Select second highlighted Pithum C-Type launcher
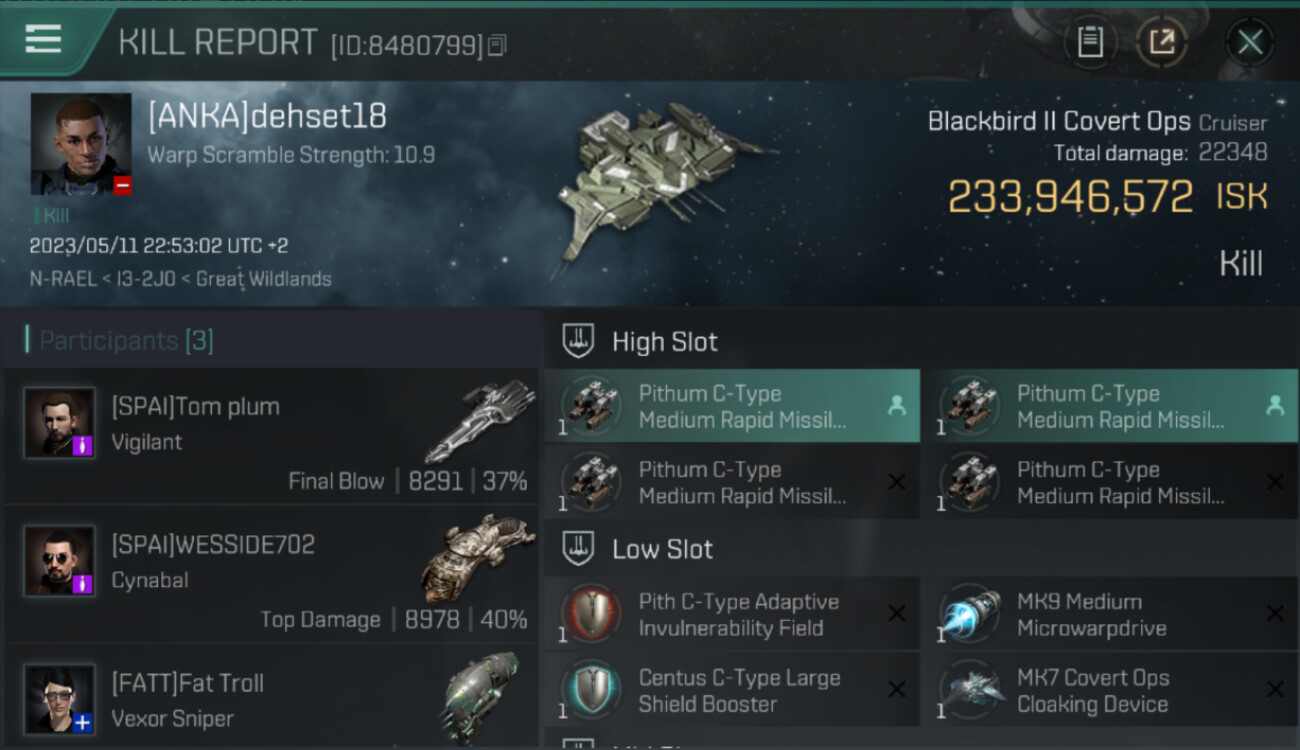 [x=1110, y=406]
